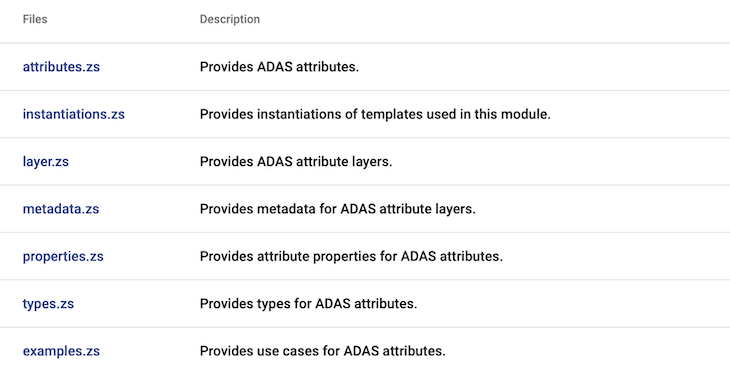Open the types.zs file link
This screenshot has height=373, width=730.
48,304
